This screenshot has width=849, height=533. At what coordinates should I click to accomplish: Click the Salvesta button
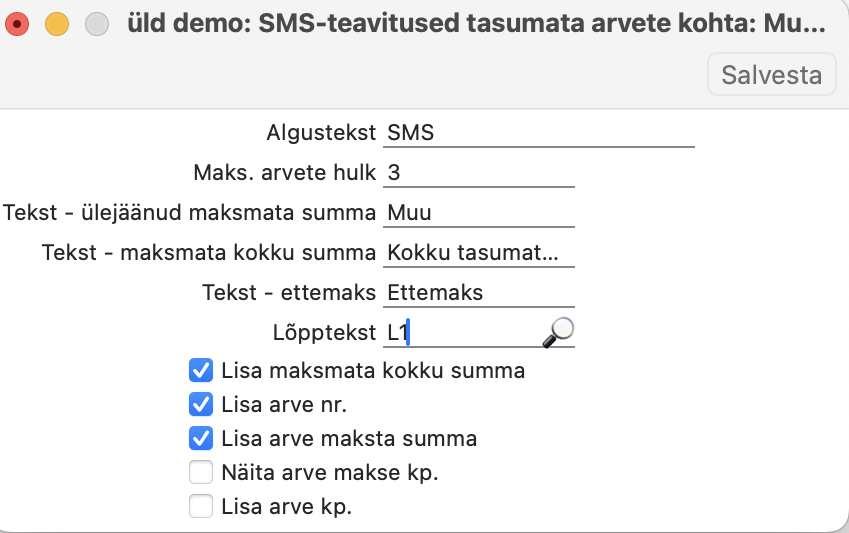tap(771, 75)
